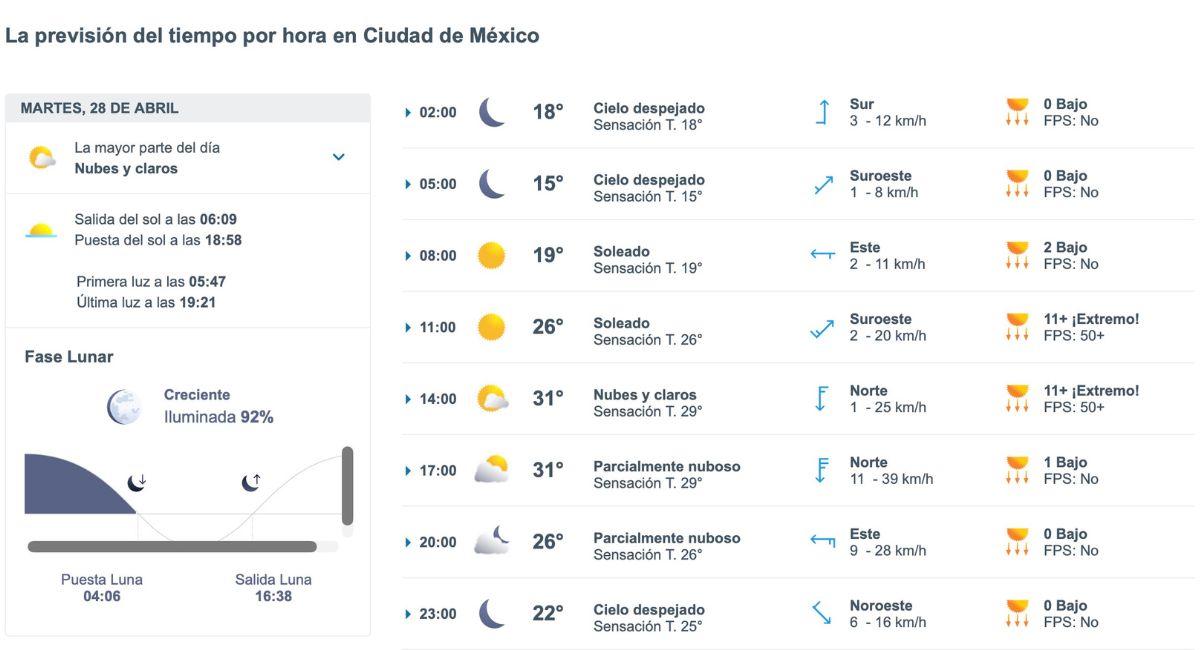
Task: Click the moon icon beside Creciente Iluminada 92%
Action: click(x=123, y=404)
